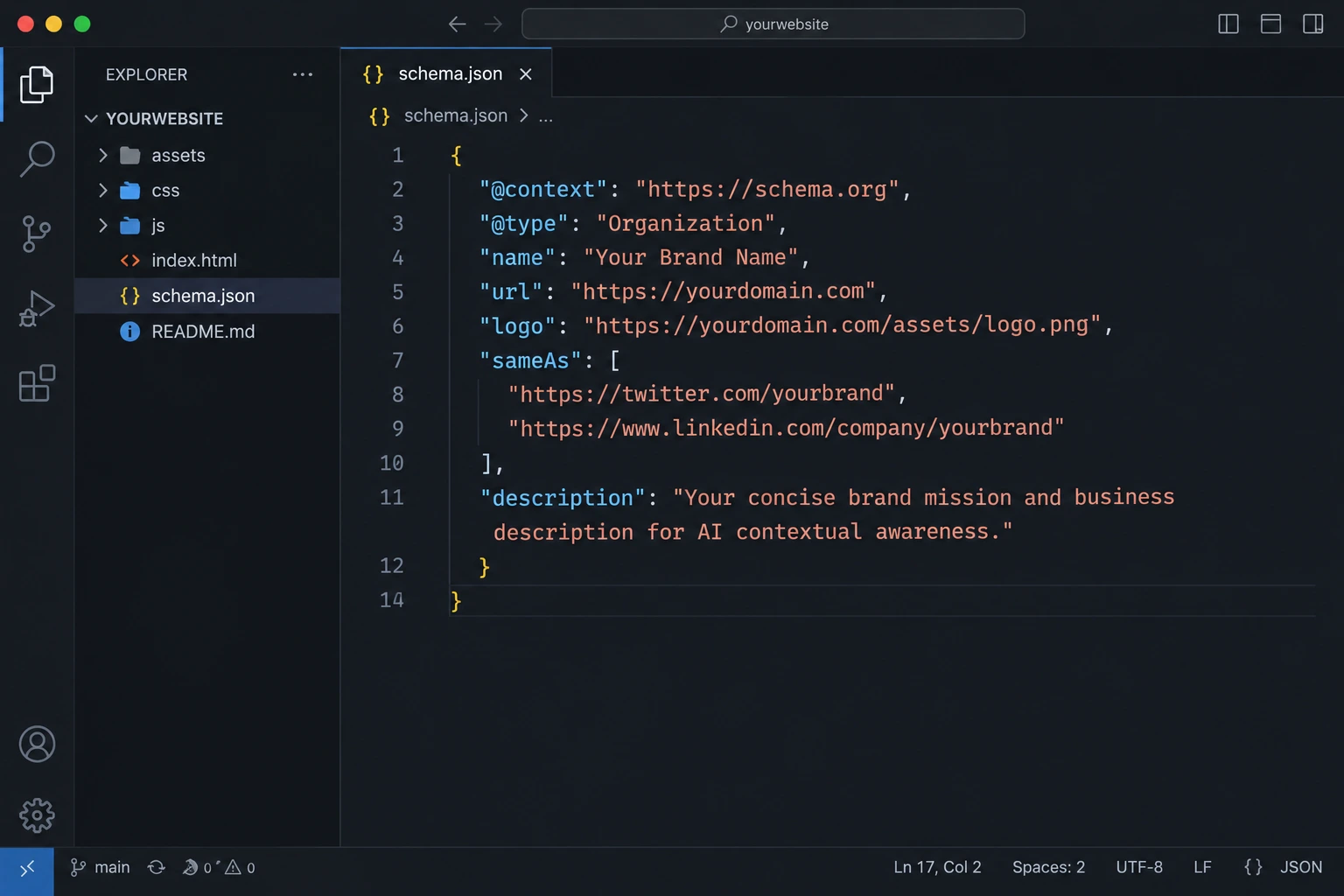Image resolution: width=1344 pixels, height=896 pixels.
Task: Click the css folder icon
Action: coord(129,190)
